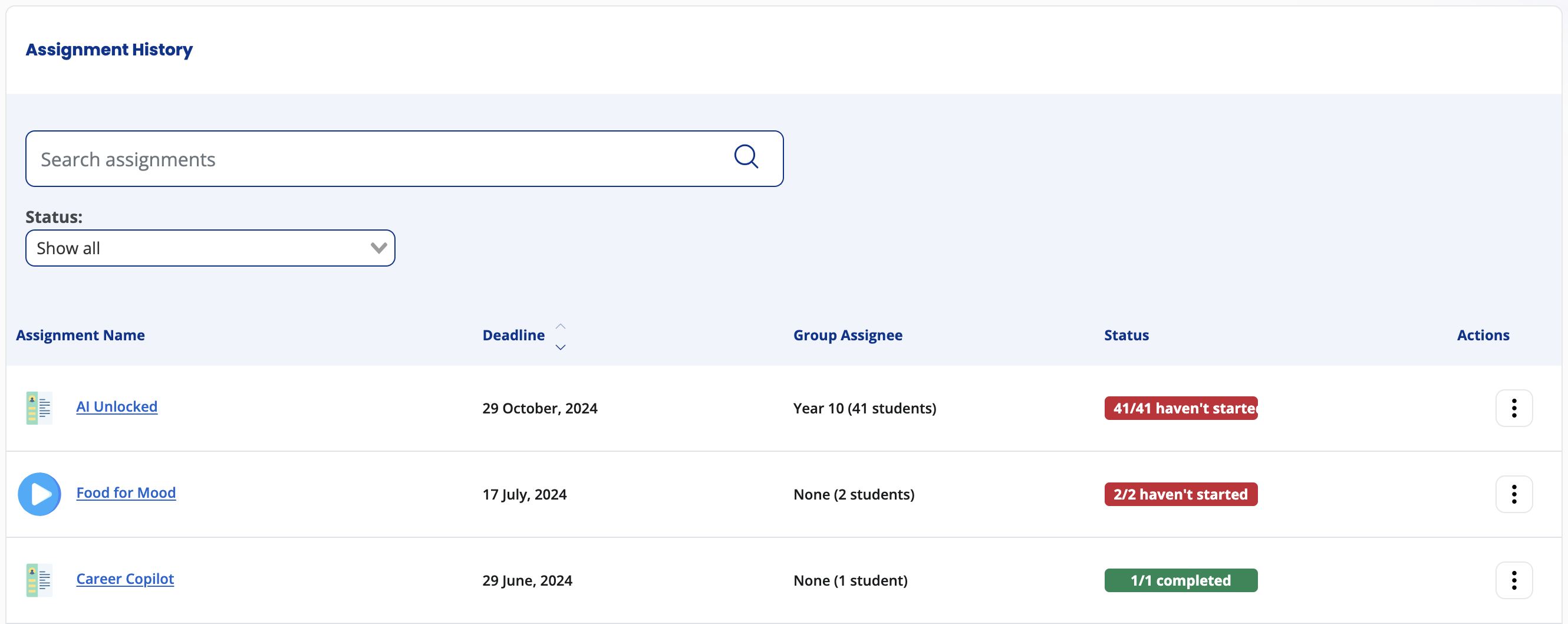Click the Search assignments input field

(365, 159)
